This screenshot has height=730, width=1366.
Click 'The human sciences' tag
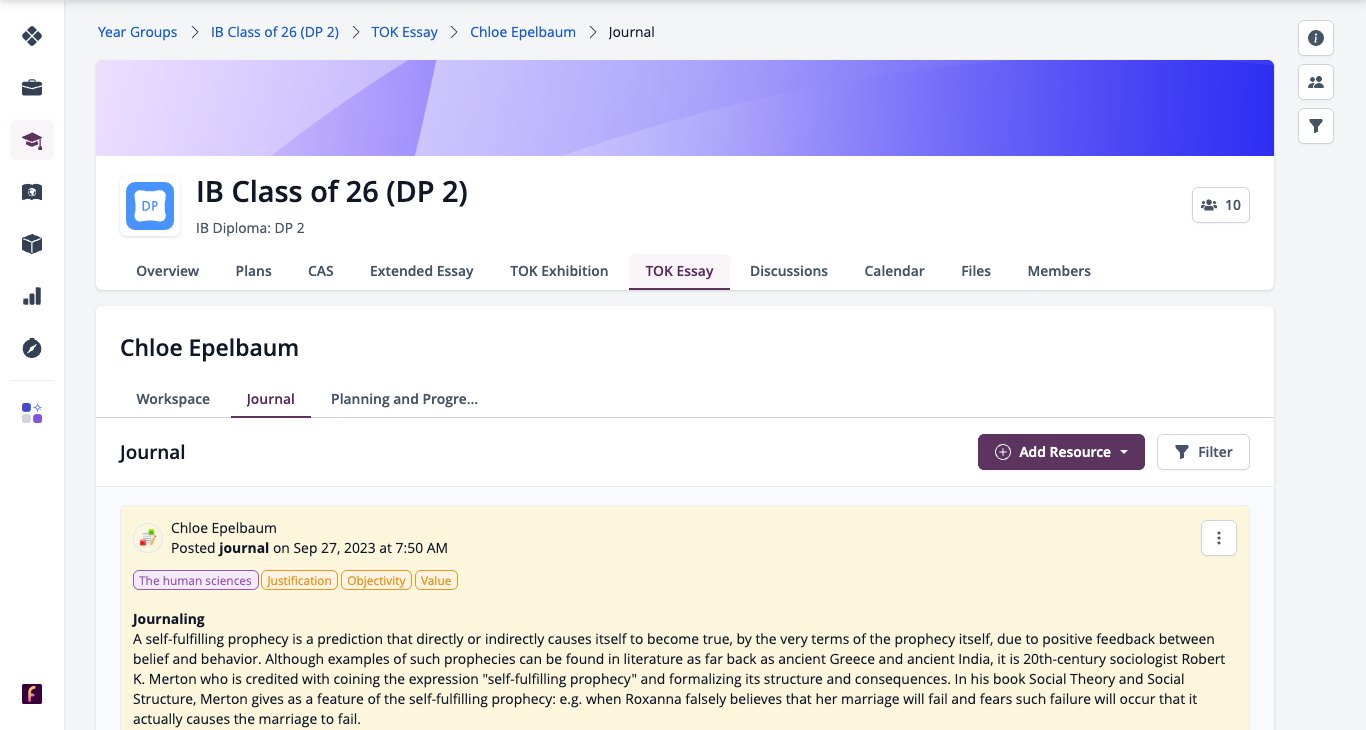click(196, 581)
